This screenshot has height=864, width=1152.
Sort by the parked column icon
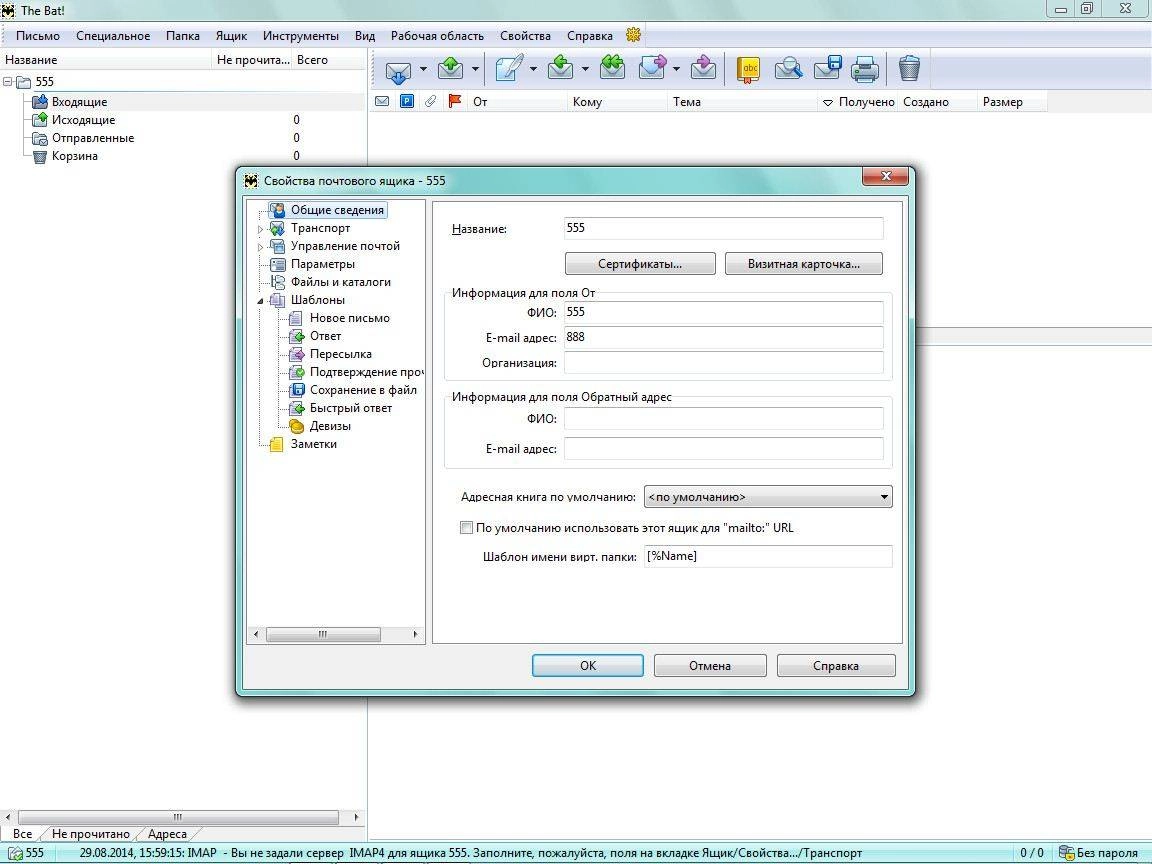(x=406, y=101)
